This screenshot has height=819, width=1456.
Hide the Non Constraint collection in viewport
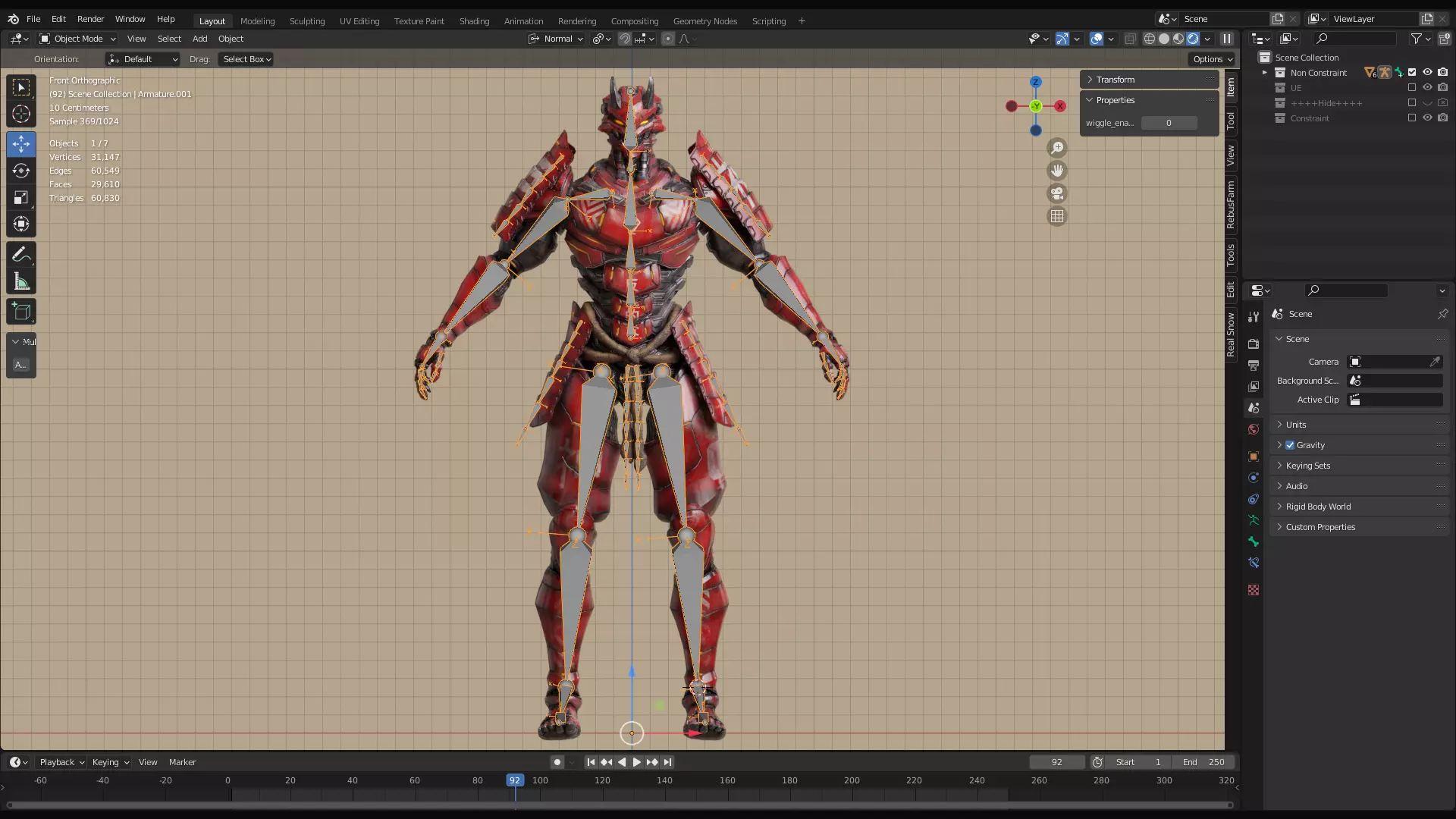1427,73
